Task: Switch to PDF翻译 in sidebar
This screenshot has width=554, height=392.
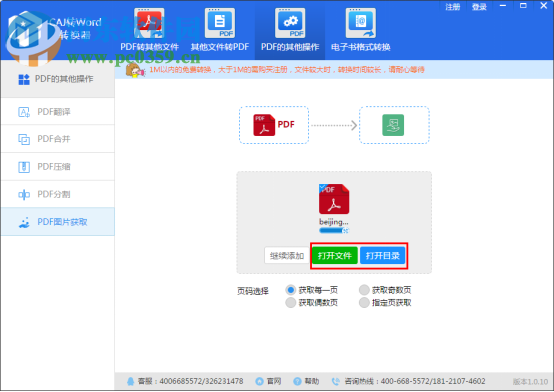Action: coord(58,112)
